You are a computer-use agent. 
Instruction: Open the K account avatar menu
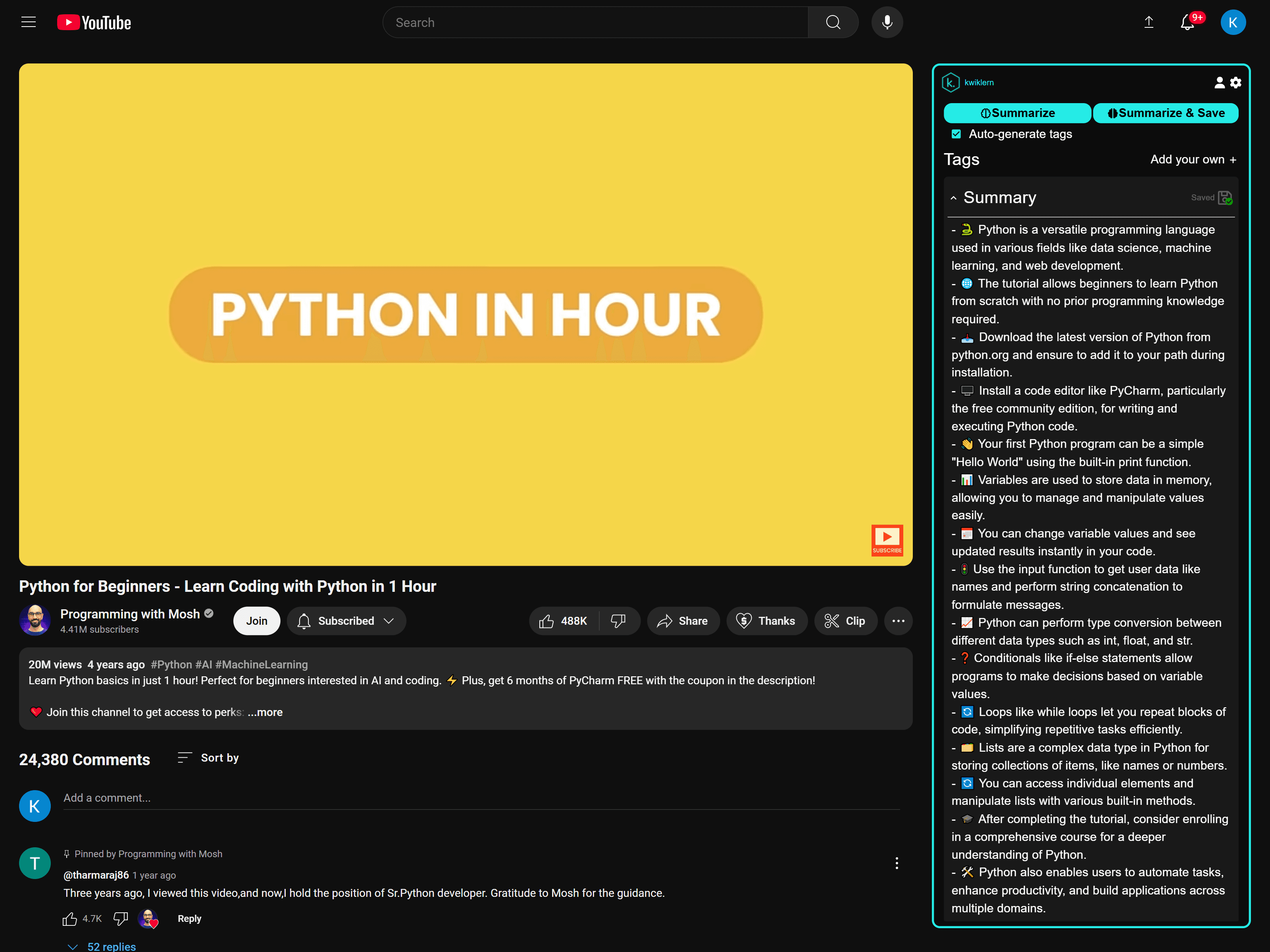1233,22
